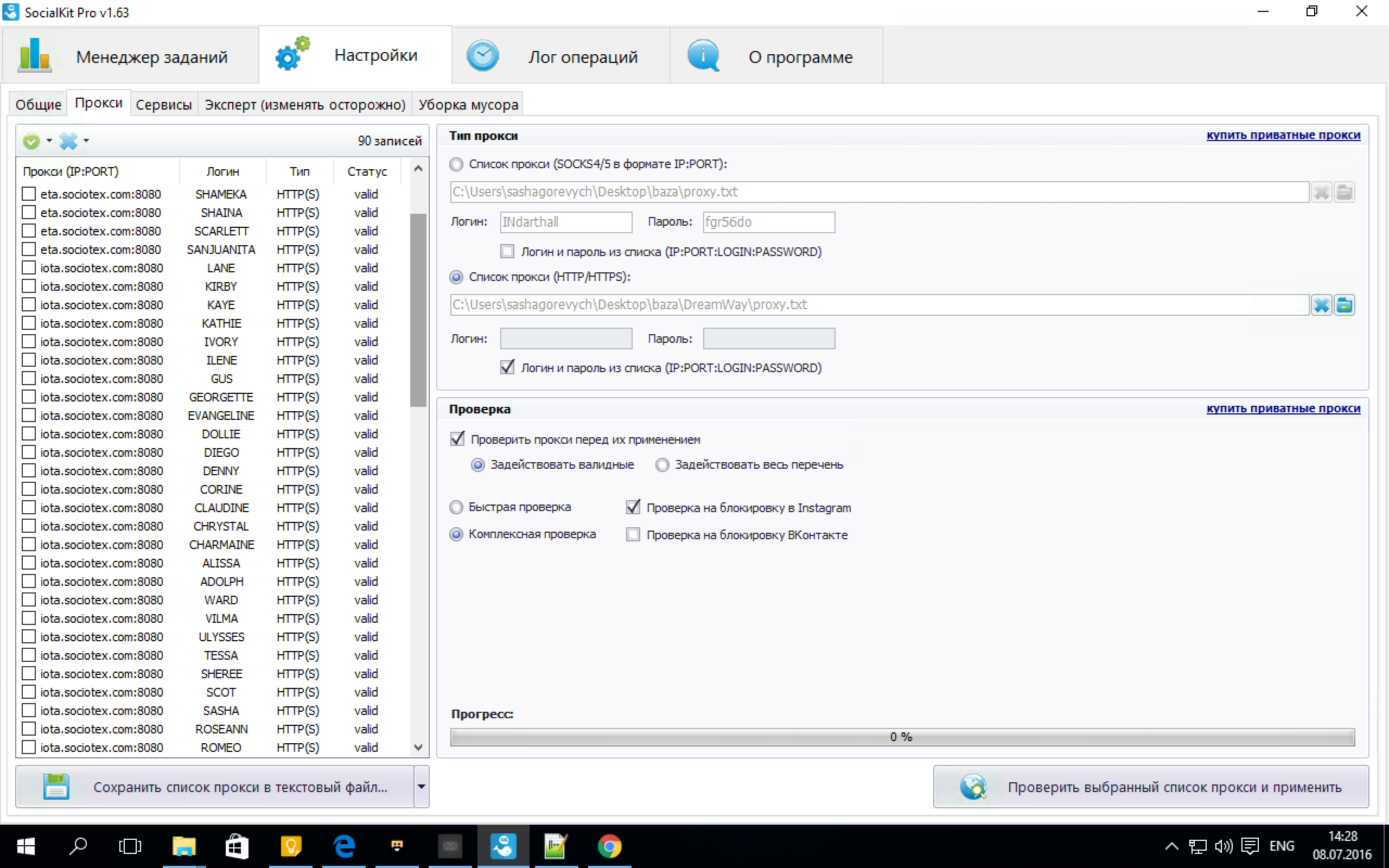The width and height of the screenshot is (1389, 868).
Task: Toggle Проверка на блокировку ВКонтакте checkbox
Action: point(633,534)
